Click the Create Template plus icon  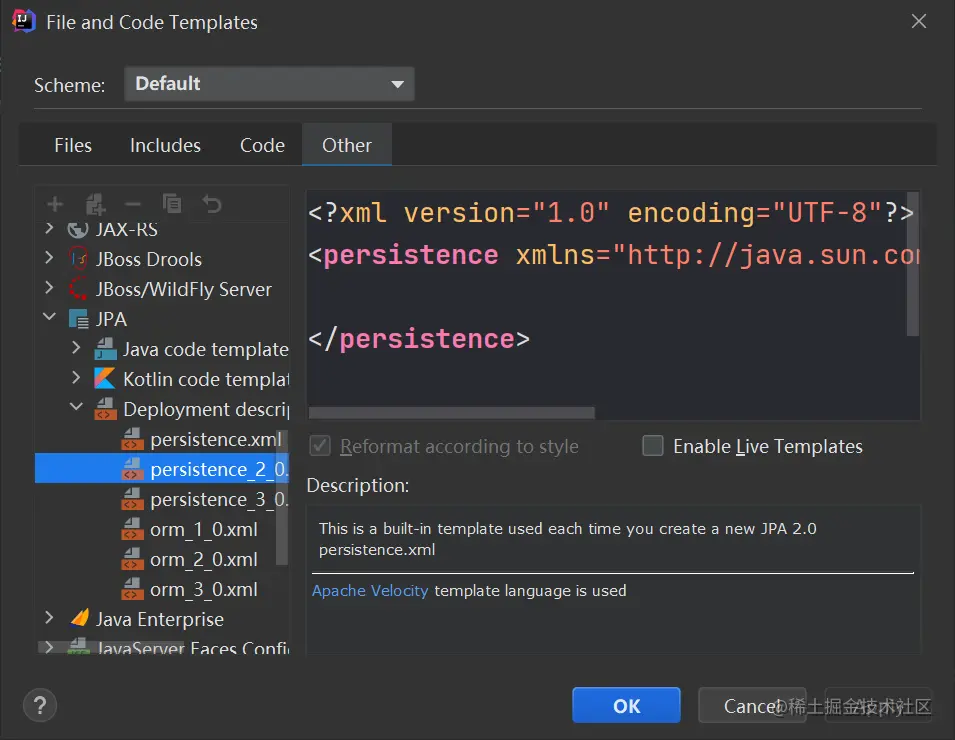click(x=55, y=204)
